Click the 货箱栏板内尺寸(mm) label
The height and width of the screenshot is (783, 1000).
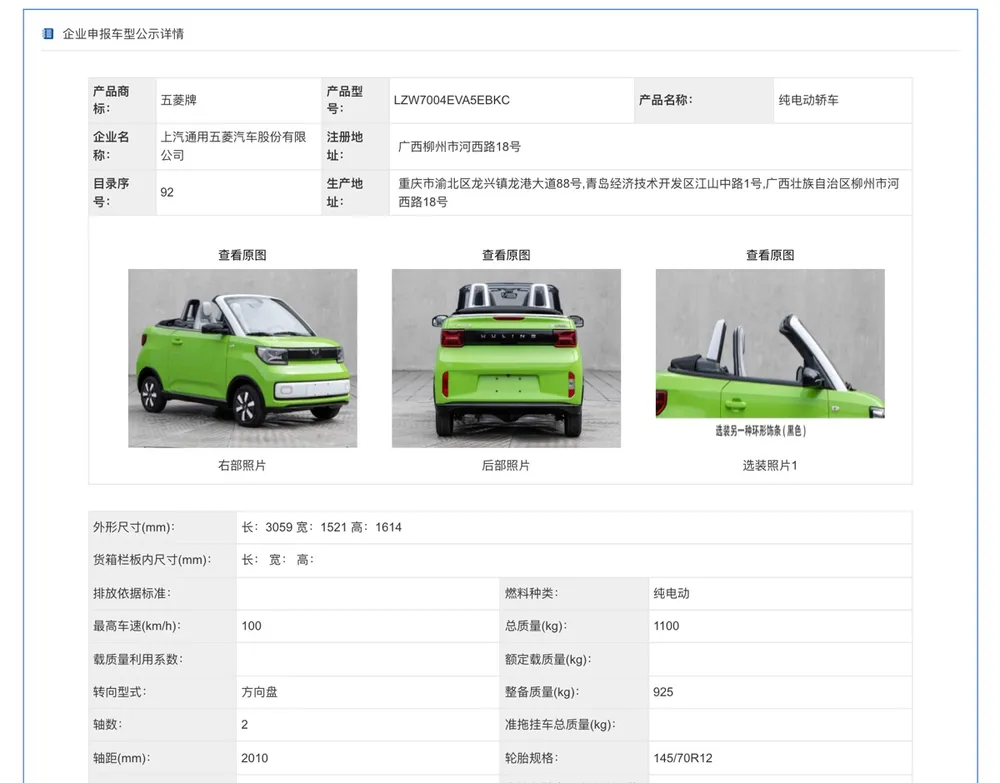click(152, 560)
